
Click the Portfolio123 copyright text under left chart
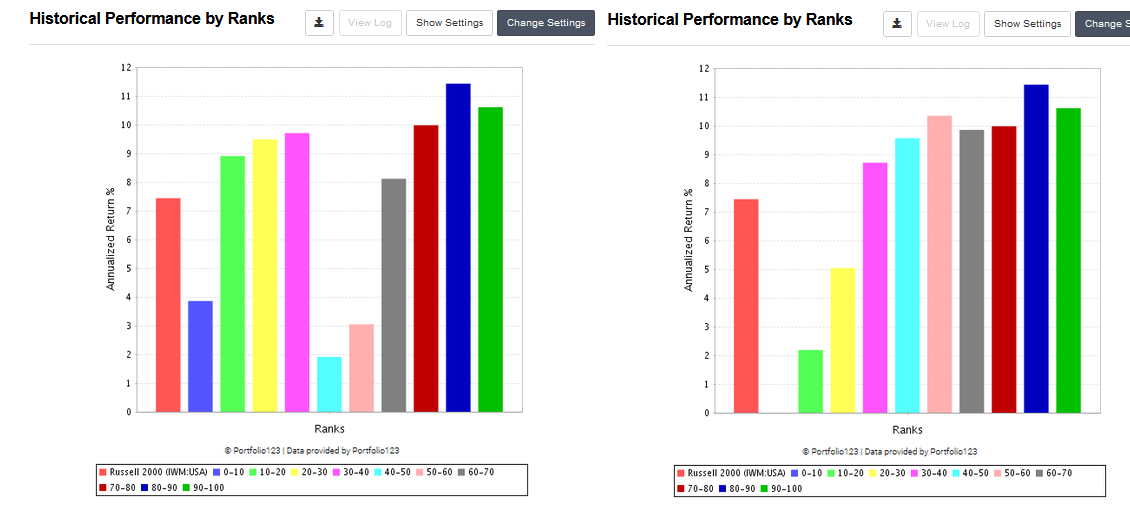click(311, 450)
